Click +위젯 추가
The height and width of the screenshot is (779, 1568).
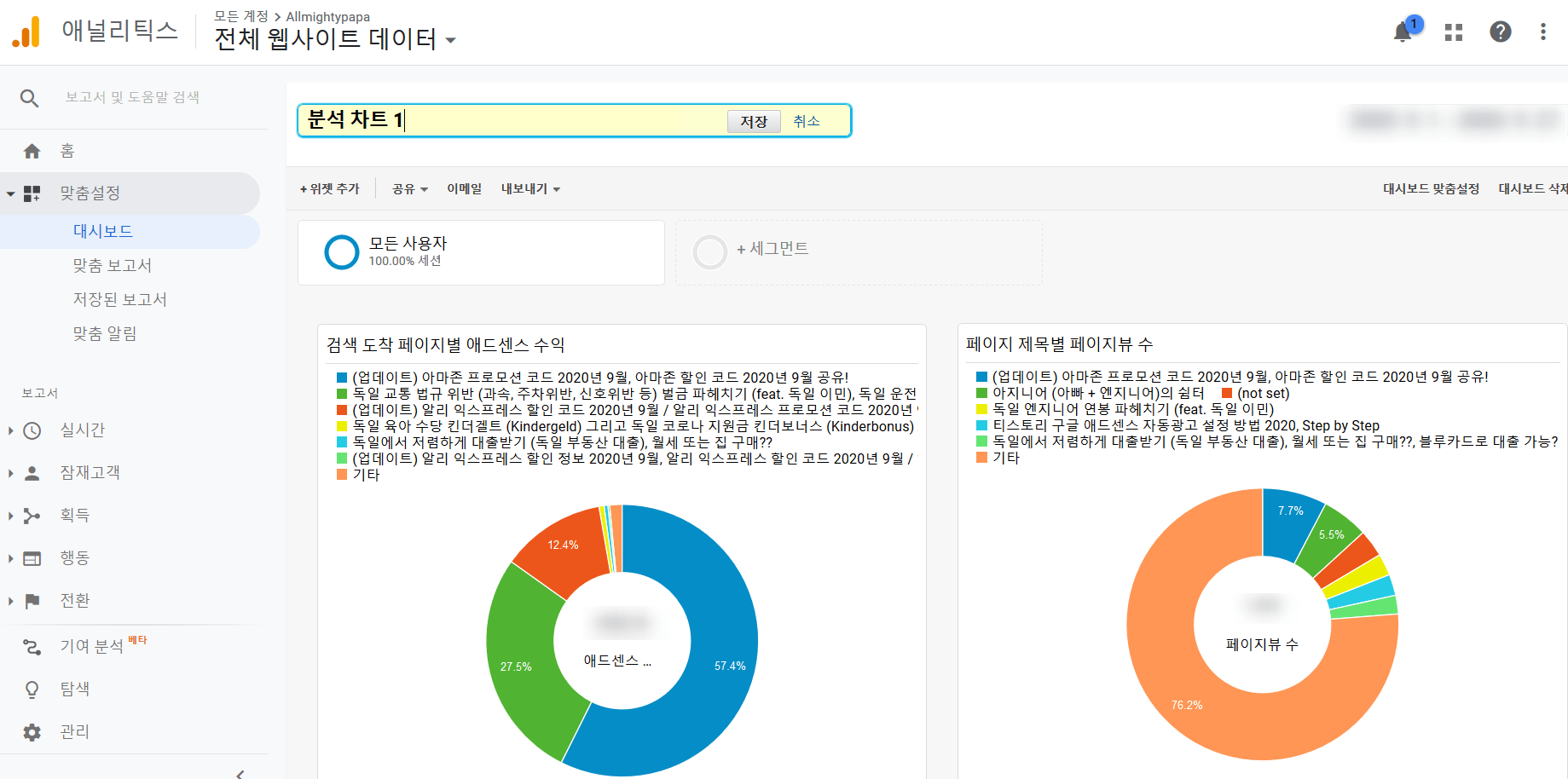coord(330,189)
